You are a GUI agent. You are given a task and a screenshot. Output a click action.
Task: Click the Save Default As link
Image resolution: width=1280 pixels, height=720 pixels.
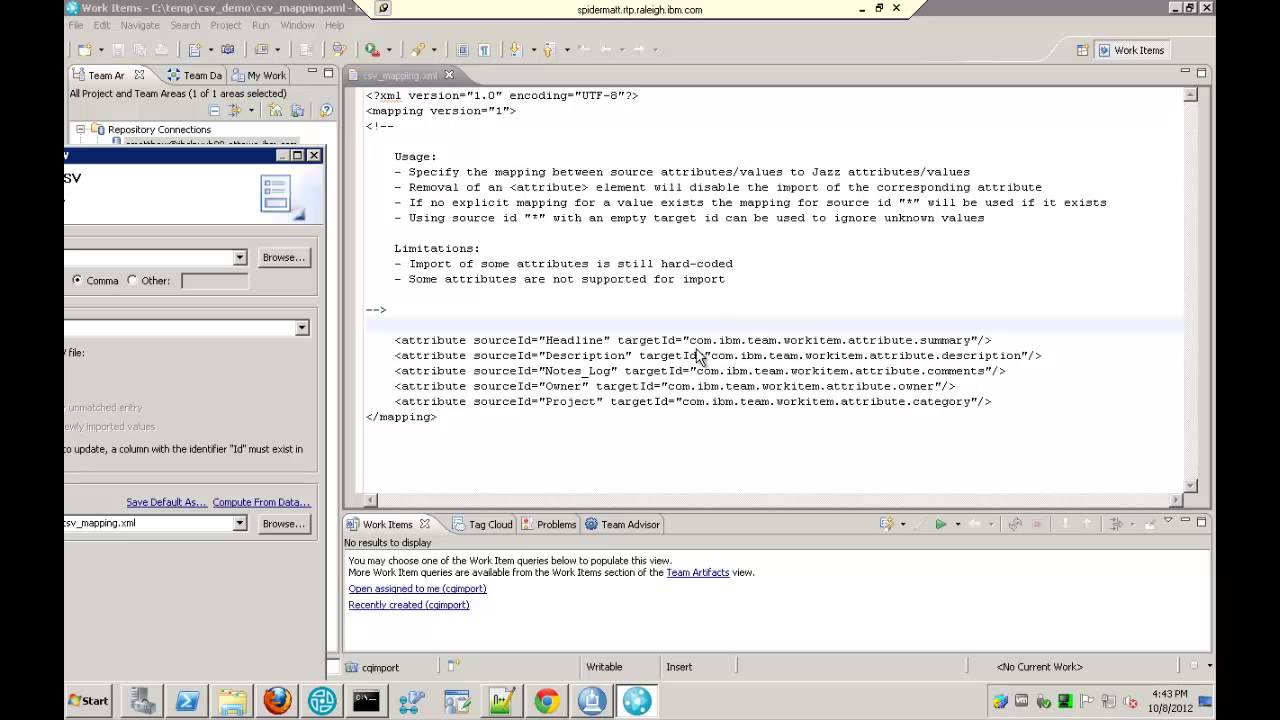[x=166, y=502]
